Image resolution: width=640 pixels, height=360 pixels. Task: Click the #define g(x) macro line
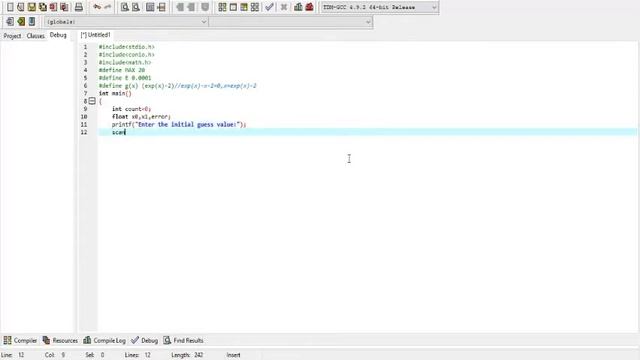click(x=178, y=86)
